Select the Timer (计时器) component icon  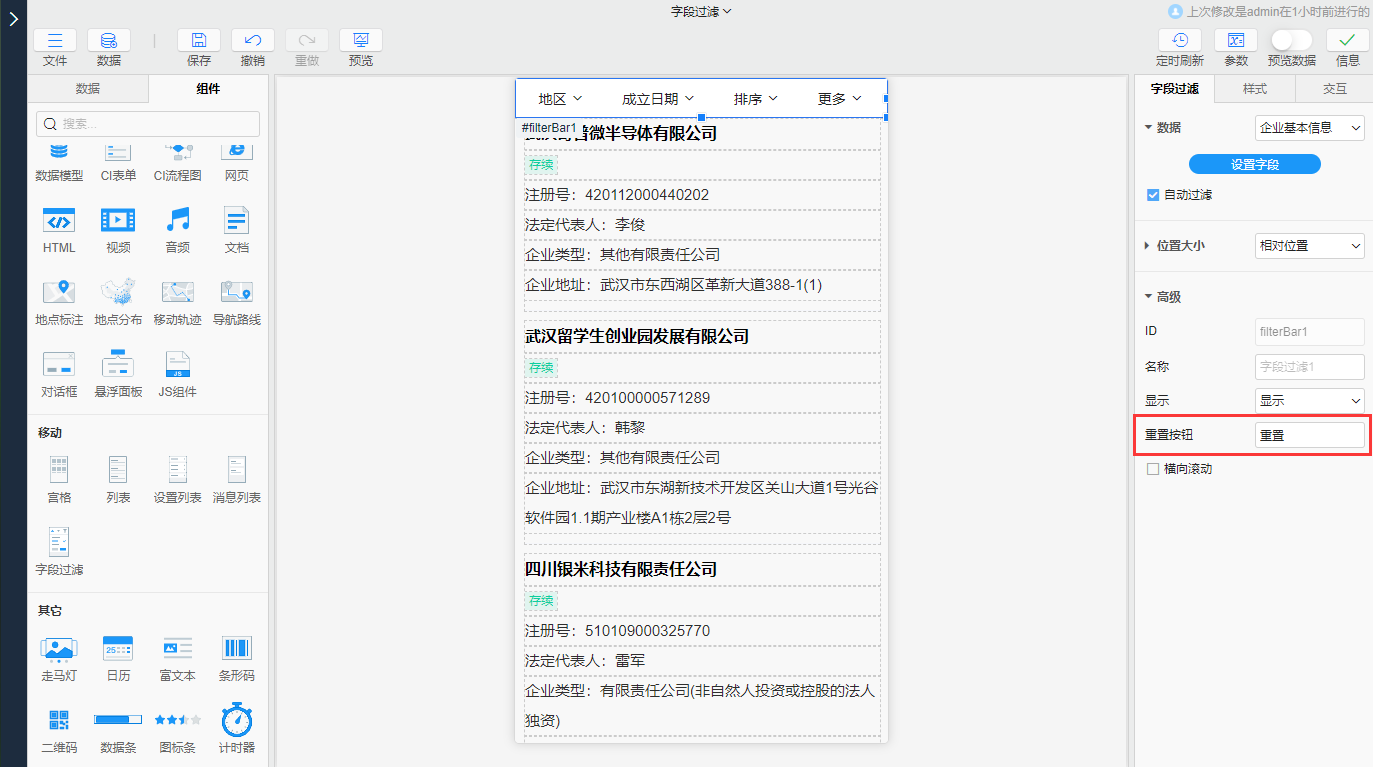[237, 720]
